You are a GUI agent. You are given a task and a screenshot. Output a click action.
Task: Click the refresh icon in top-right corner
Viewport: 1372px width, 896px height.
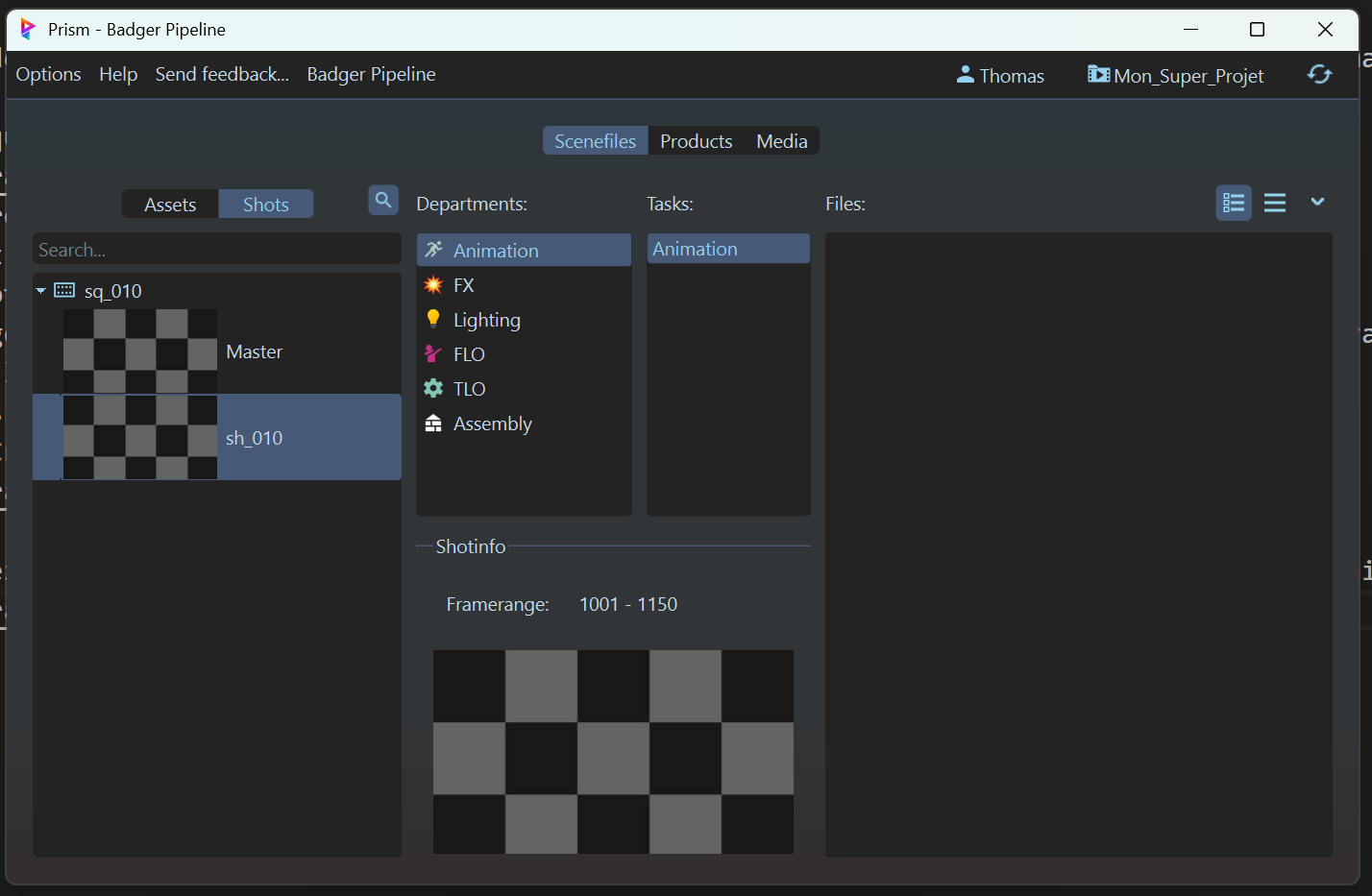pos(1319,75)
